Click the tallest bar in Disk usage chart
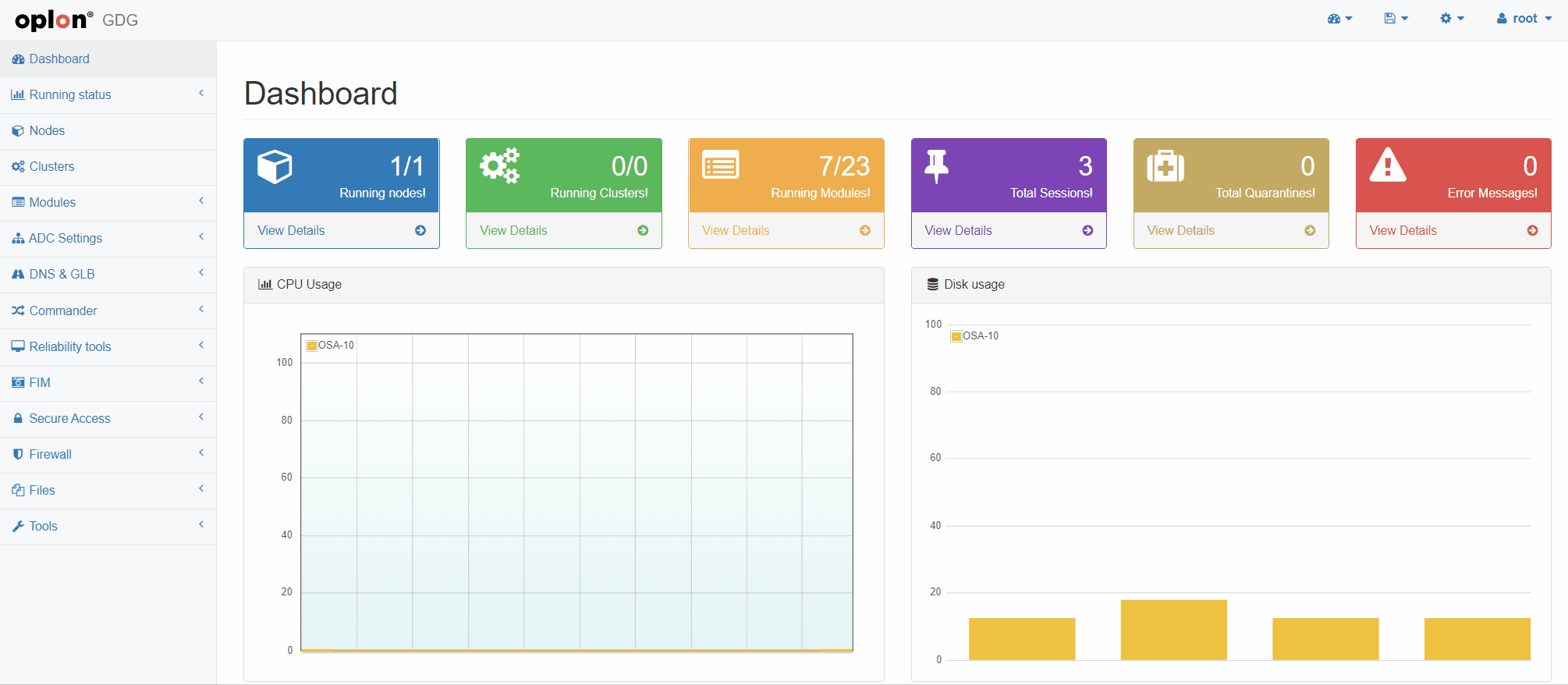 pos(1173,630)
